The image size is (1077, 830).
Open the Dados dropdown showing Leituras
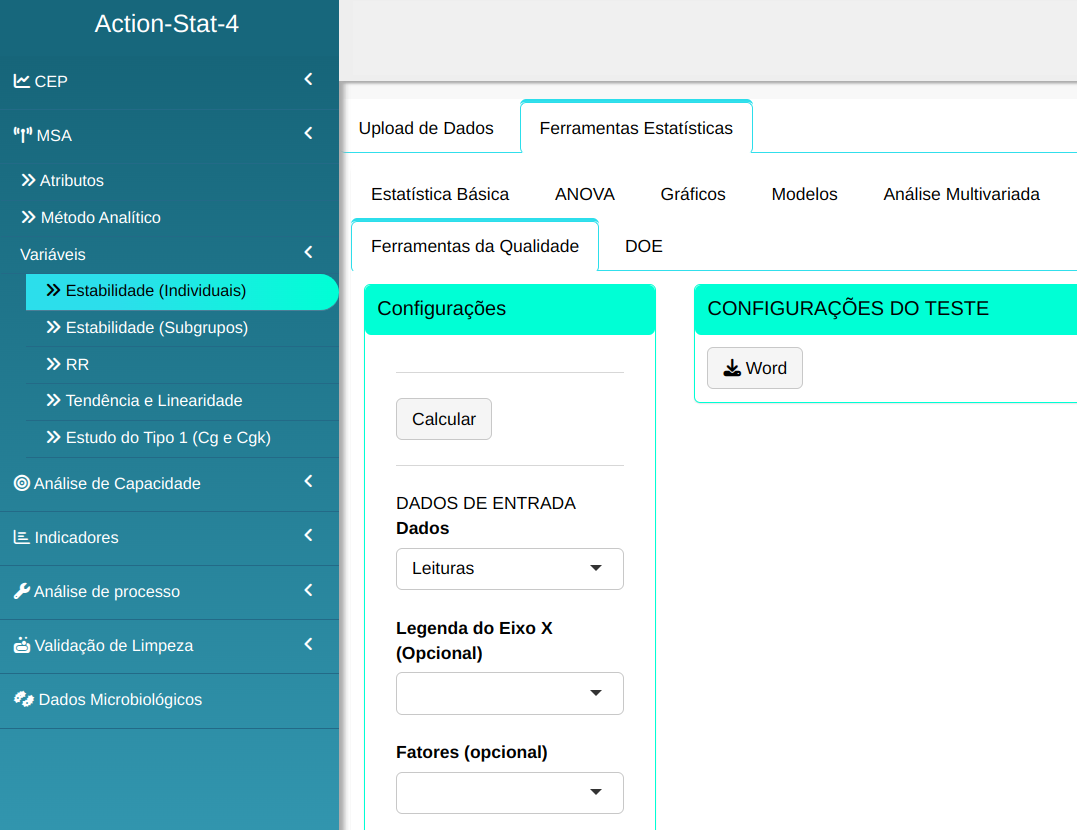(x=509, y=568)
